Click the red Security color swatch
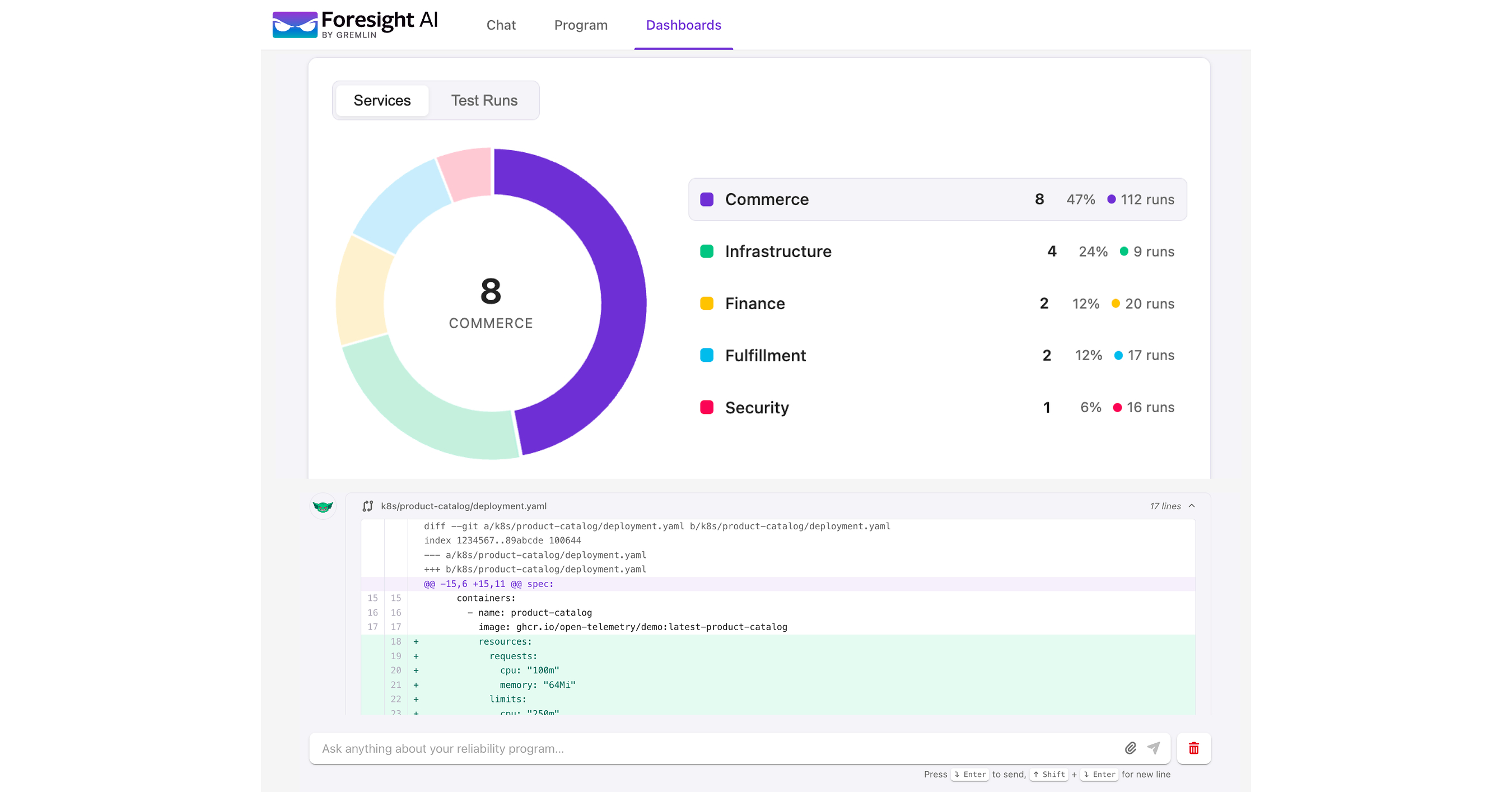The width and height of the screenshot is (1512, 792). (707, 407)
